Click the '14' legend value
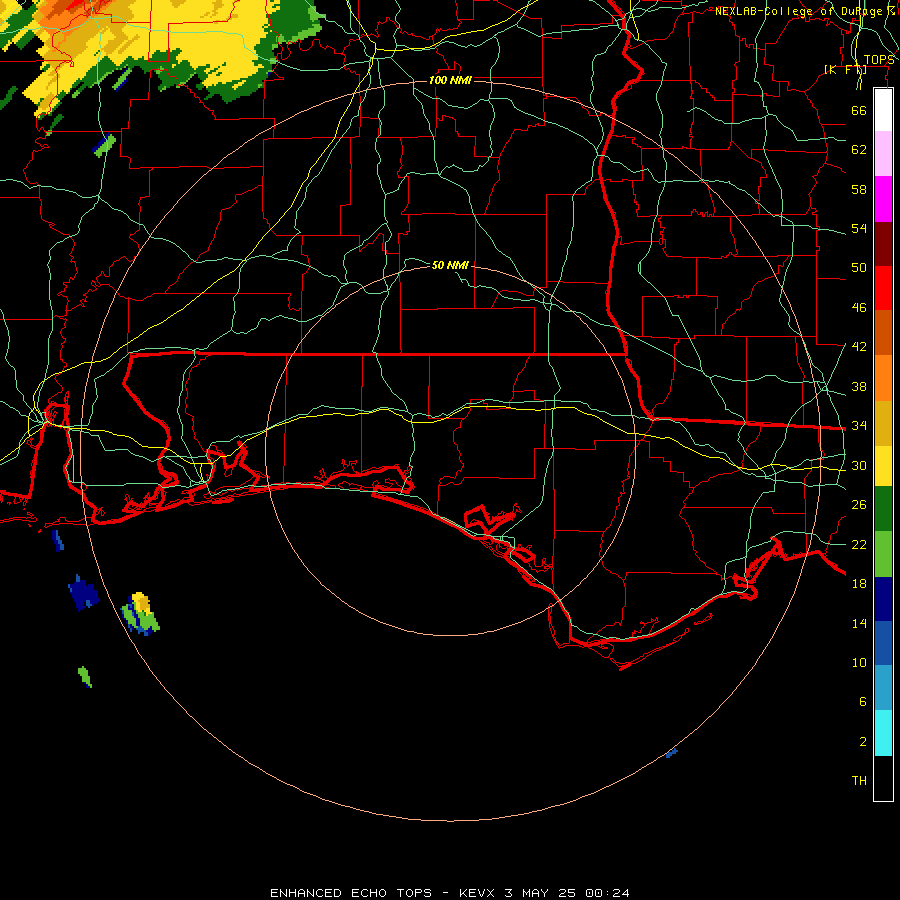900x900 pixels. (859, 623)
